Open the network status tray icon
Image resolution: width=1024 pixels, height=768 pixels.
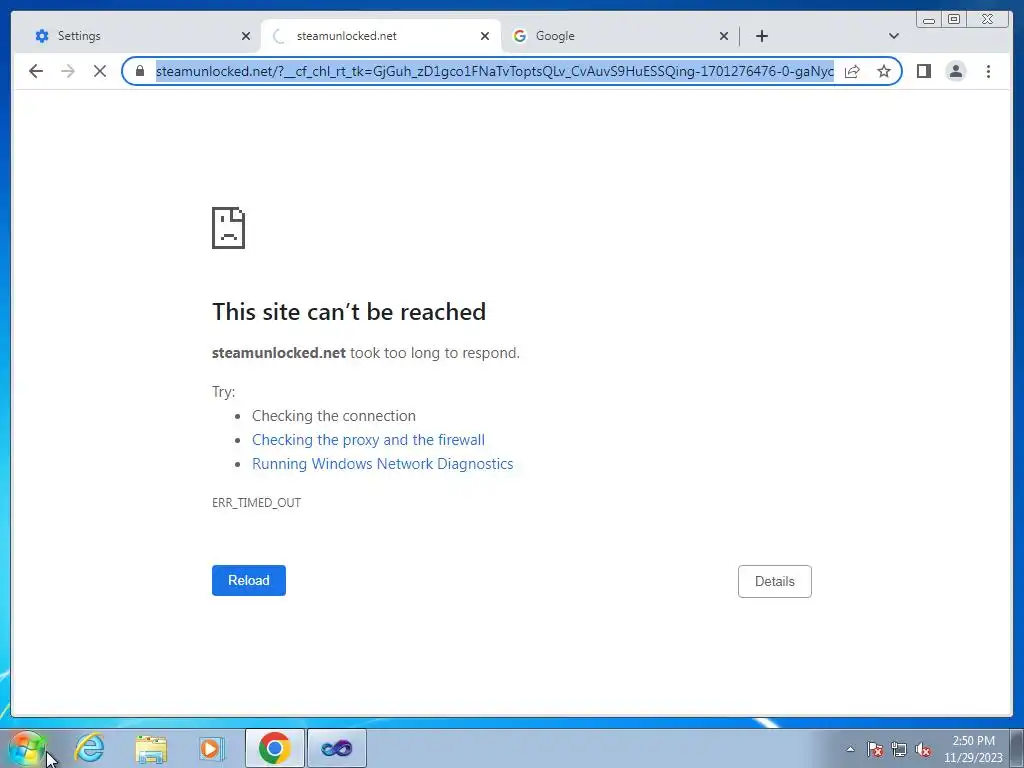(x=899, y=749)
